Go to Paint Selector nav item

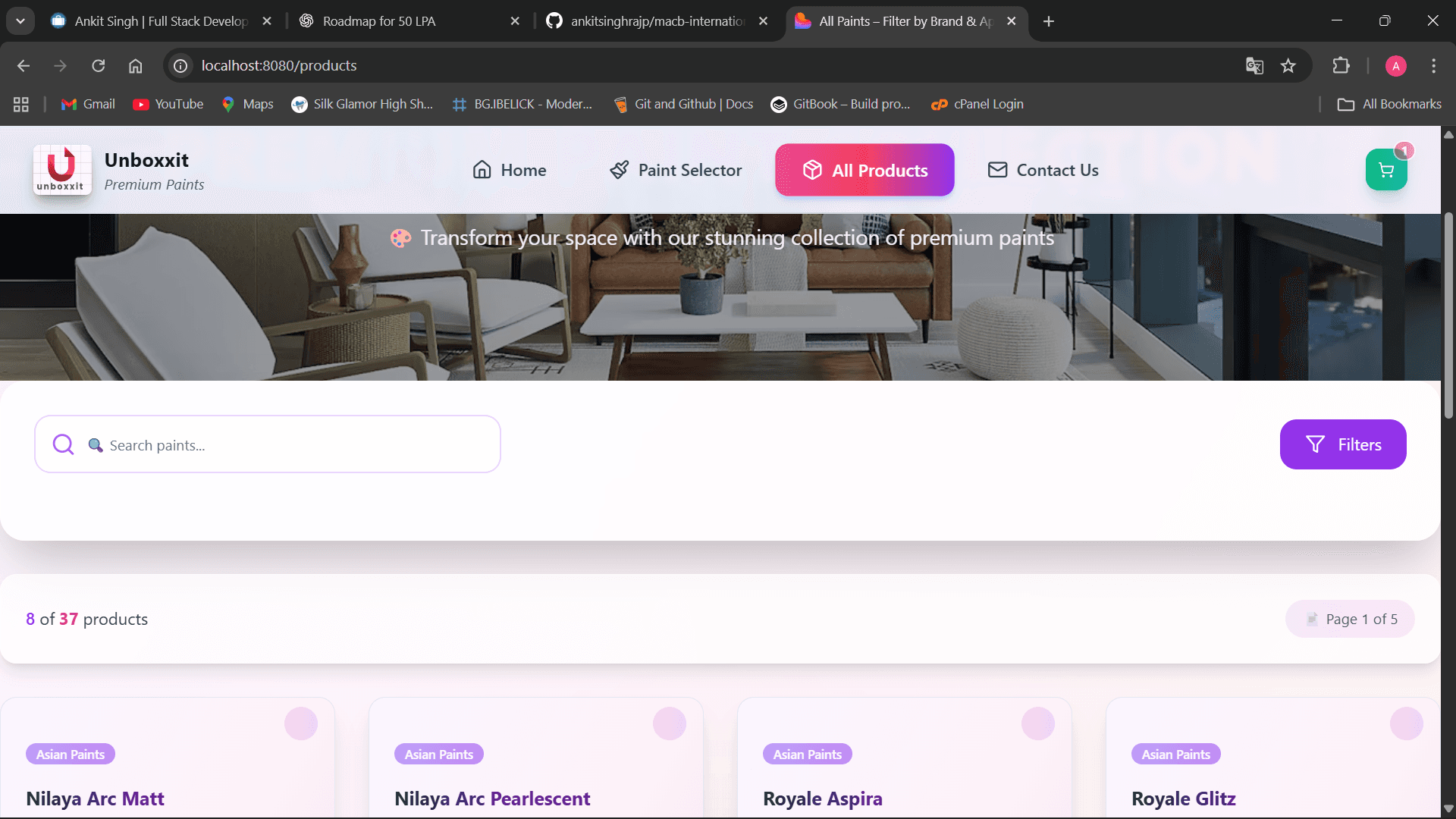[x=676, y=170]
